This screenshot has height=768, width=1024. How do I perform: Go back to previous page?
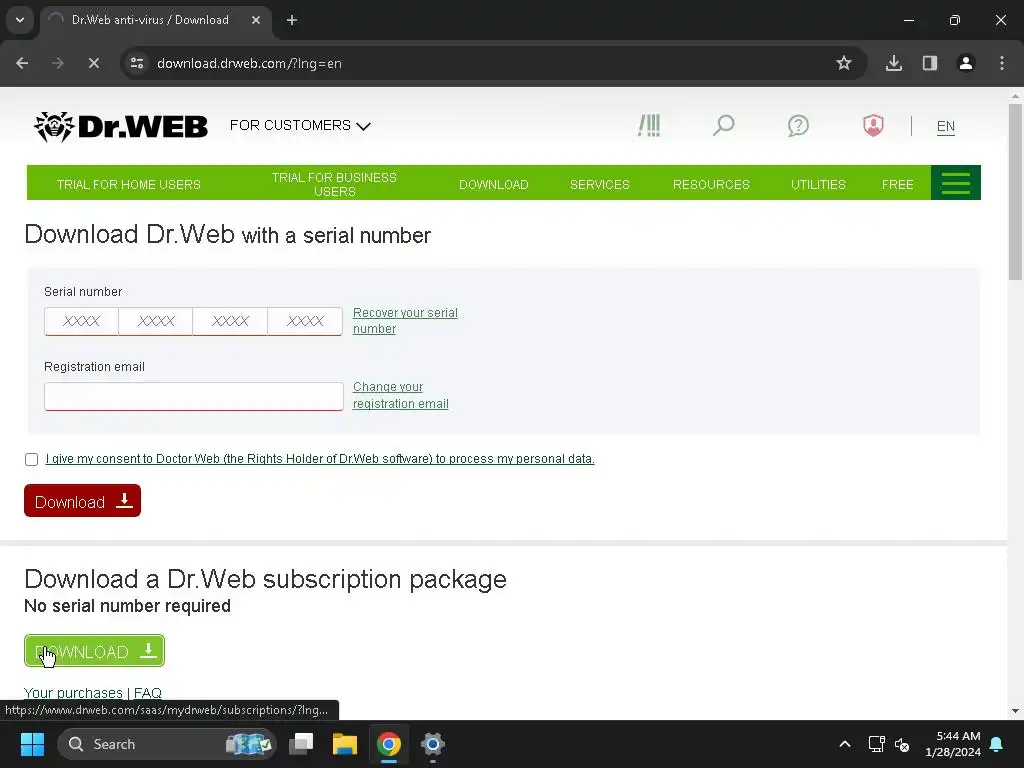pyautogui.click(x=22, y=63)
